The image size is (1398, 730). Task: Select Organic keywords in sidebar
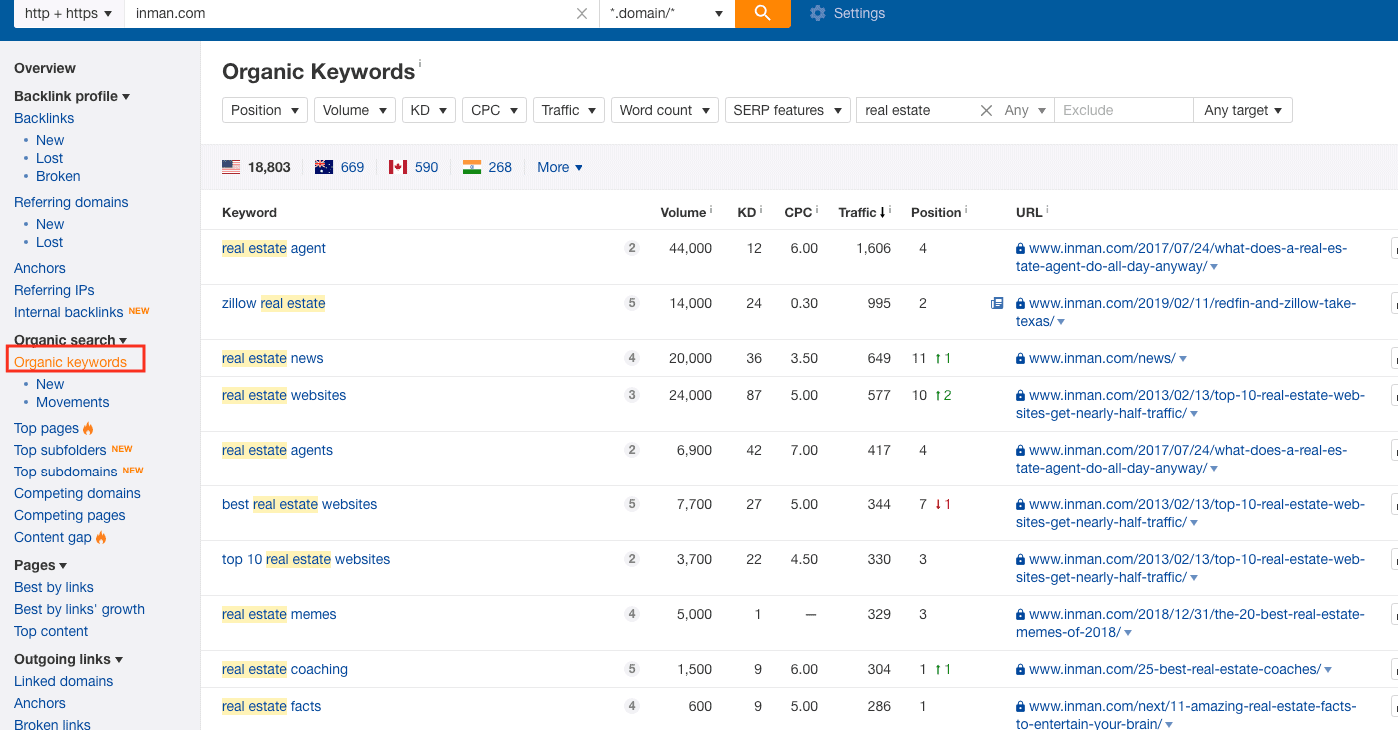pos(71,362)
